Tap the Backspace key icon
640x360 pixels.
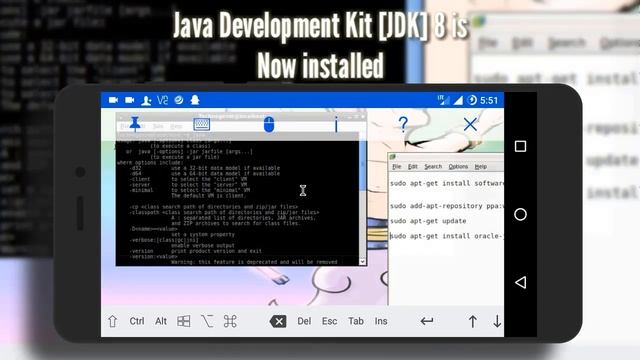[x=278, y=322]
